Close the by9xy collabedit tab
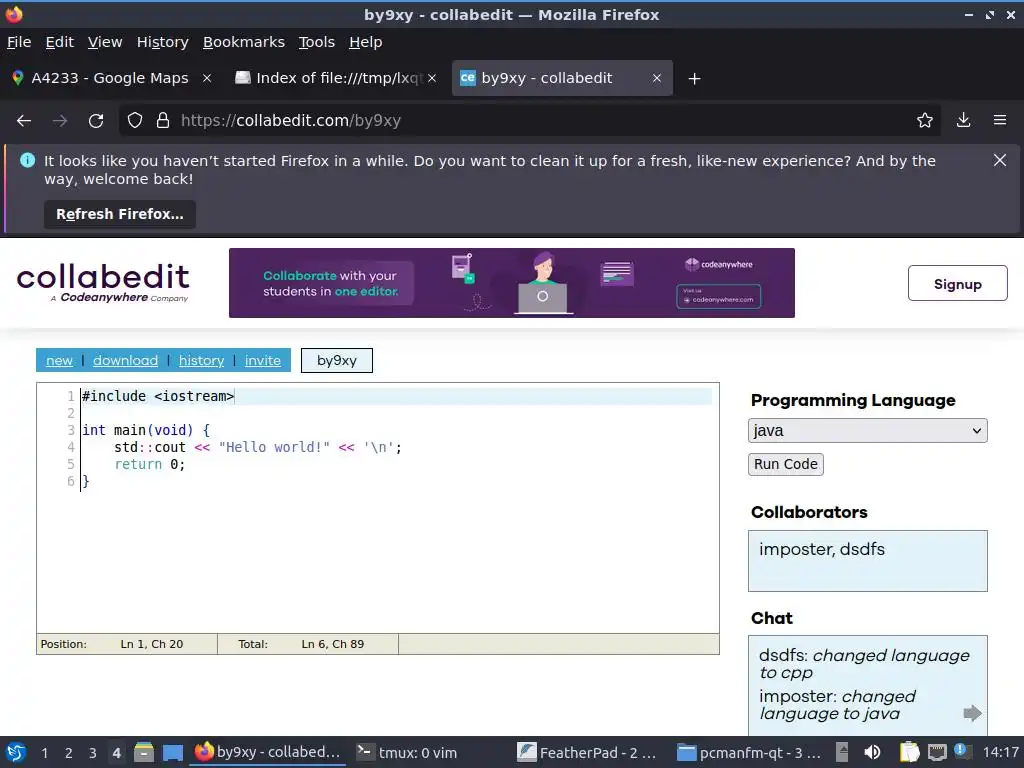This screenshot has height=768, width=1024. tap(657, 78)
